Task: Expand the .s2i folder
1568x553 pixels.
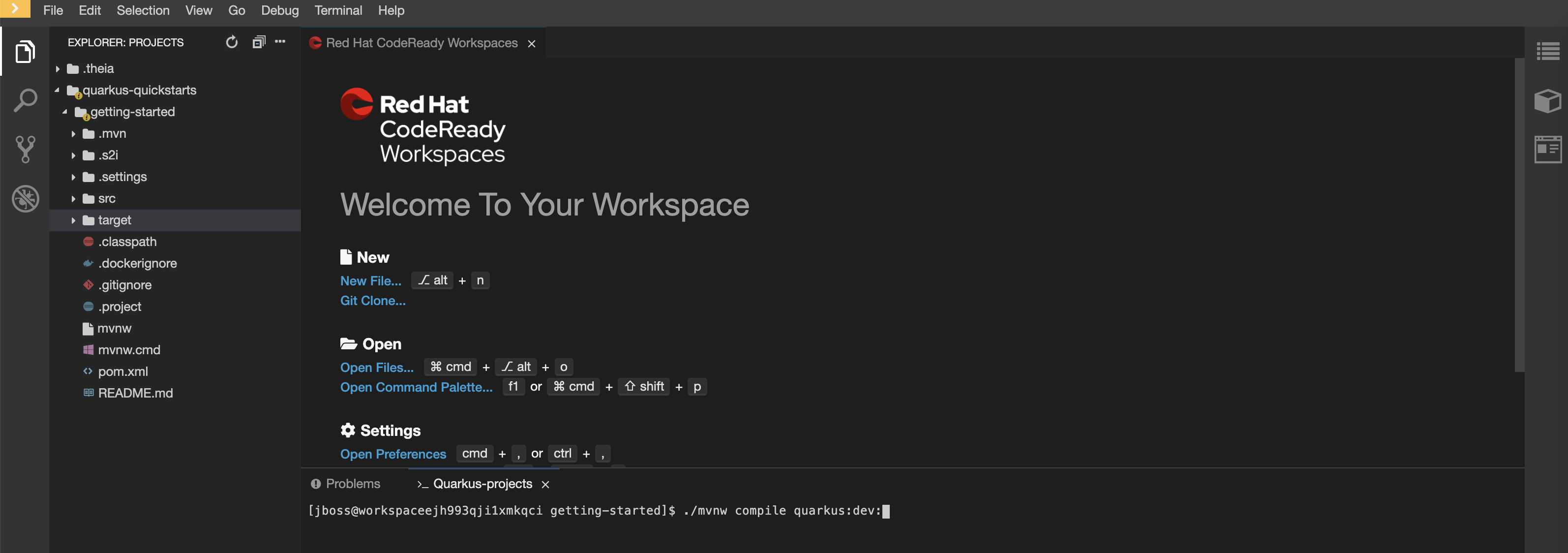Action: coord(74,155)
